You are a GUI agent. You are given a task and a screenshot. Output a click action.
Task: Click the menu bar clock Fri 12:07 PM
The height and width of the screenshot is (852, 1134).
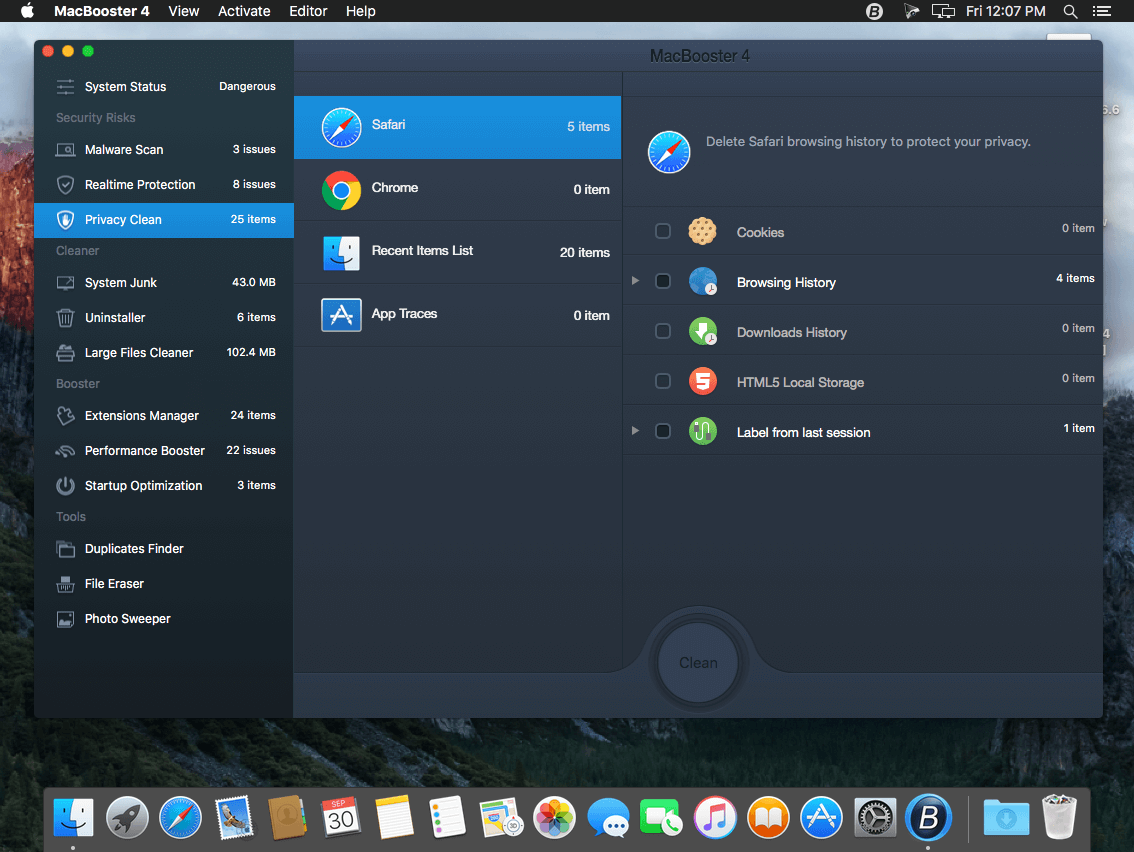click(x=1005, y=11)
